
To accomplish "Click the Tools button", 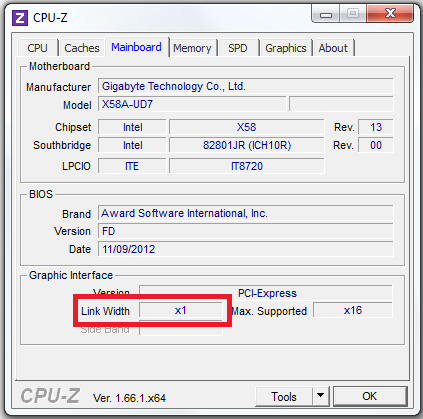I will pyautogui.click(x=284, y=396).
